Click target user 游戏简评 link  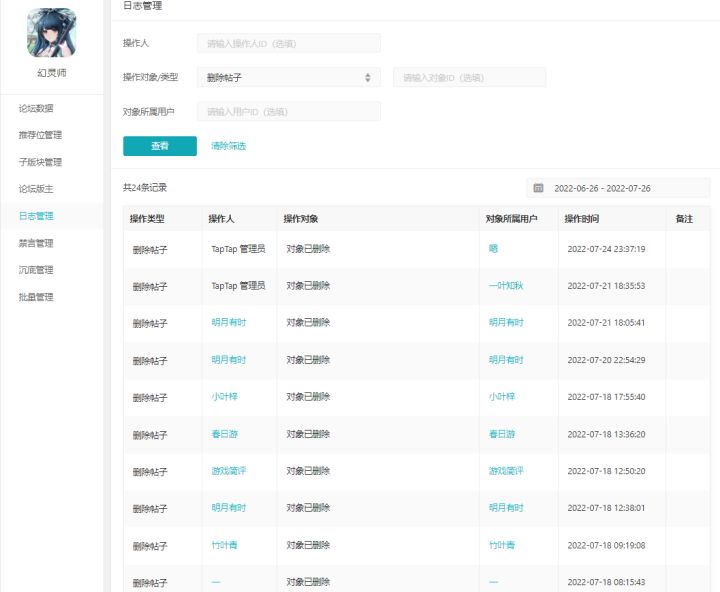pyautogui.click(x=506, y=471)
